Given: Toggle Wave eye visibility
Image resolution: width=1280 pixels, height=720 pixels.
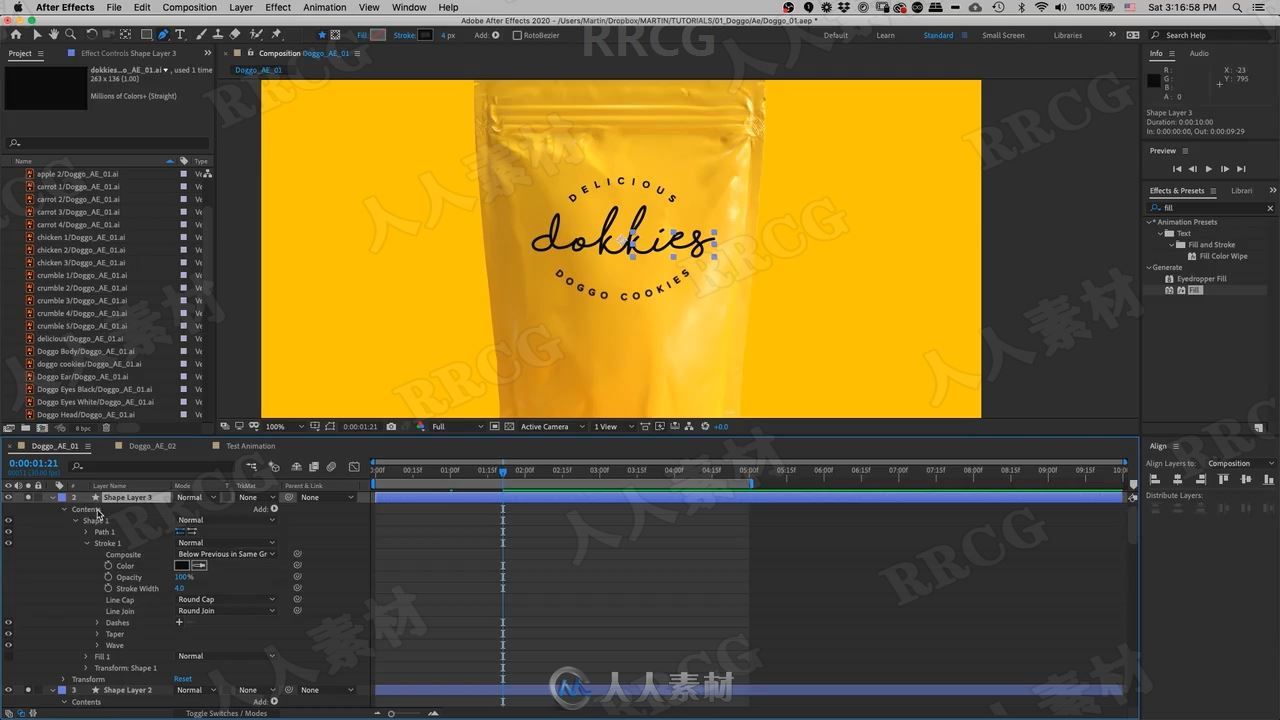Looking at the screenshot, I should [8, 645].
